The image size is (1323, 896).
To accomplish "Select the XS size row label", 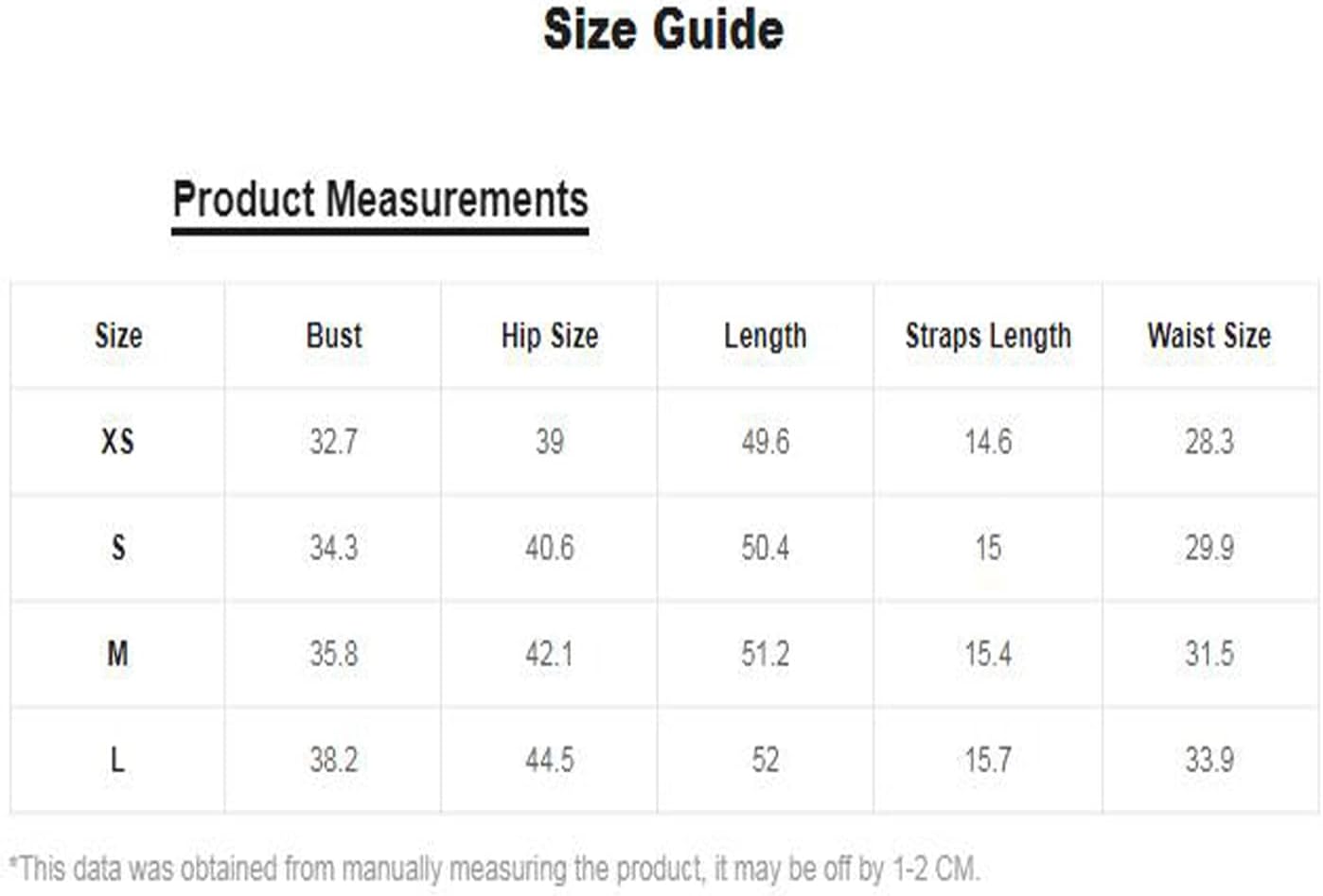I will (118, 442).
